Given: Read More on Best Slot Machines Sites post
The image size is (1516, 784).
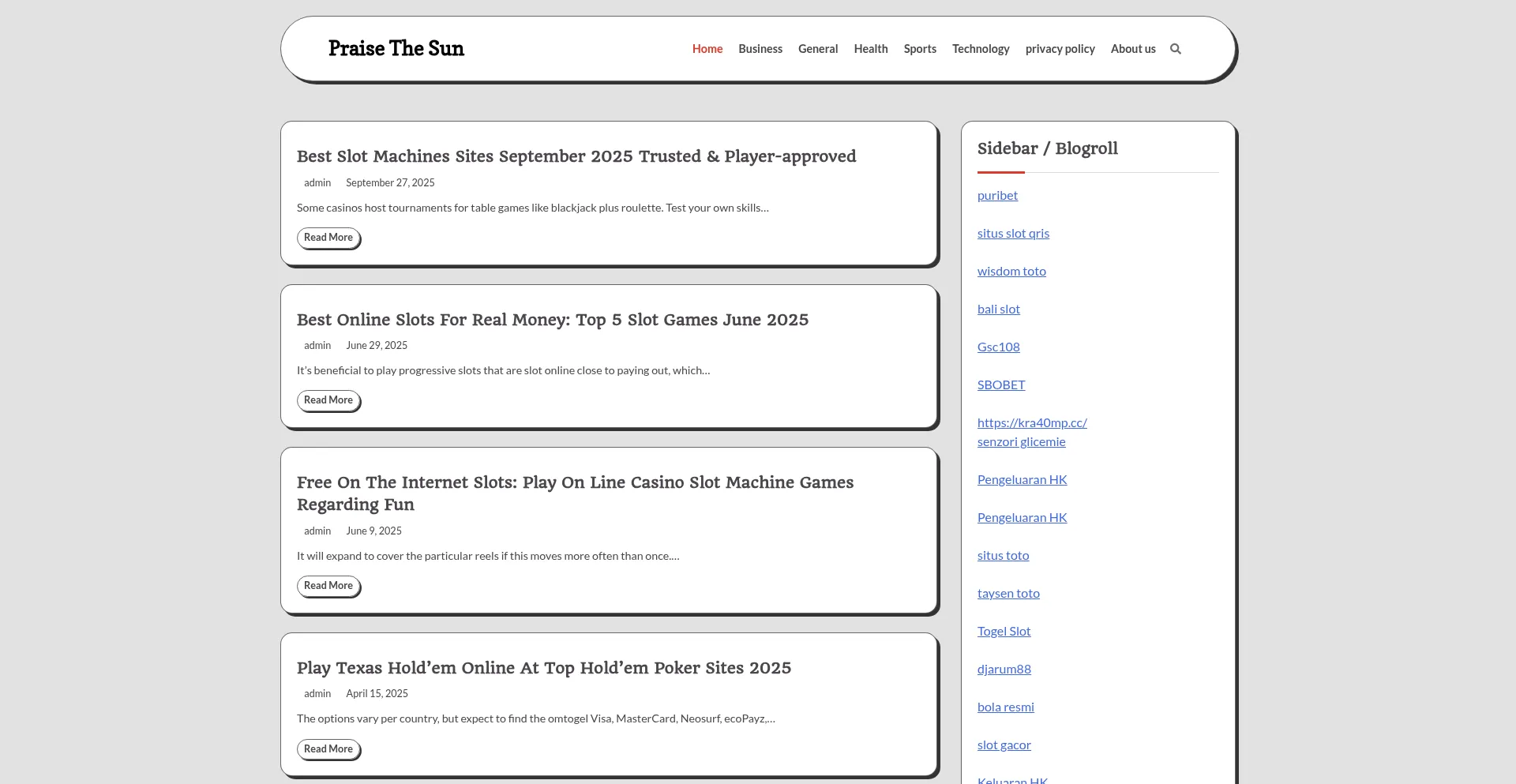Looking at the screenshot, I should [328, 238].
